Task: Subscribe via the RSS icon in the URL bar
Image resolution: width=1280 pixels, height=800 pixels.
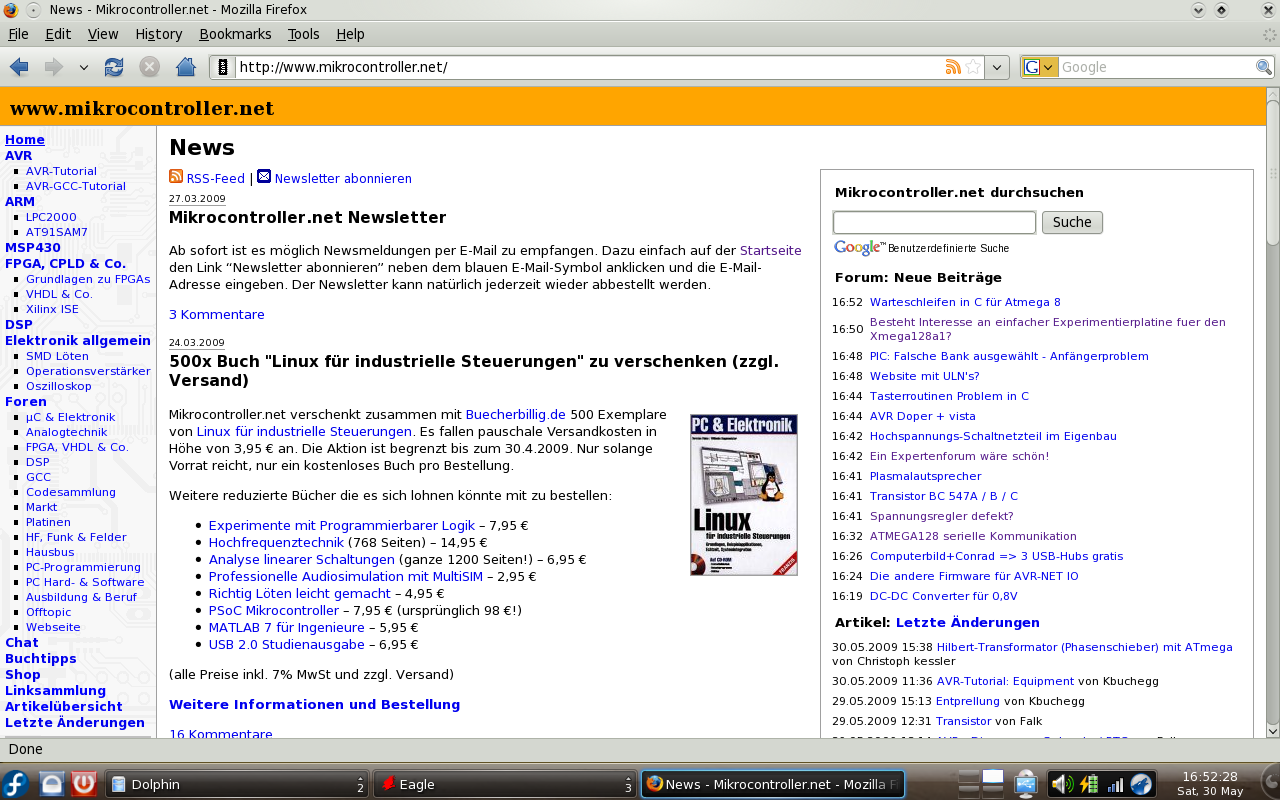Action: point(953,67)
